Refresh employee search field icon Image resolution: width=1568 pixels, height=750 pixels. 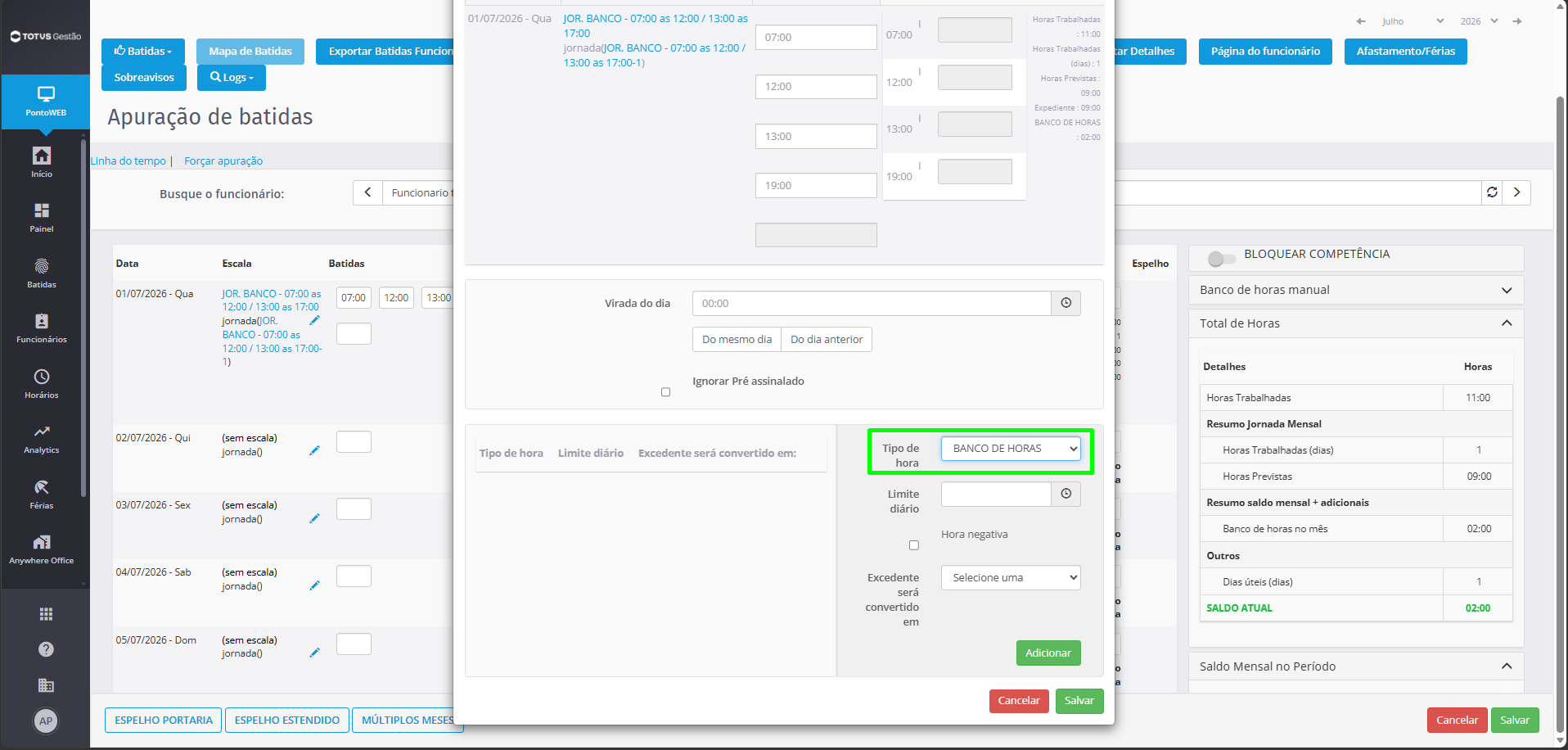(1492, 192)
